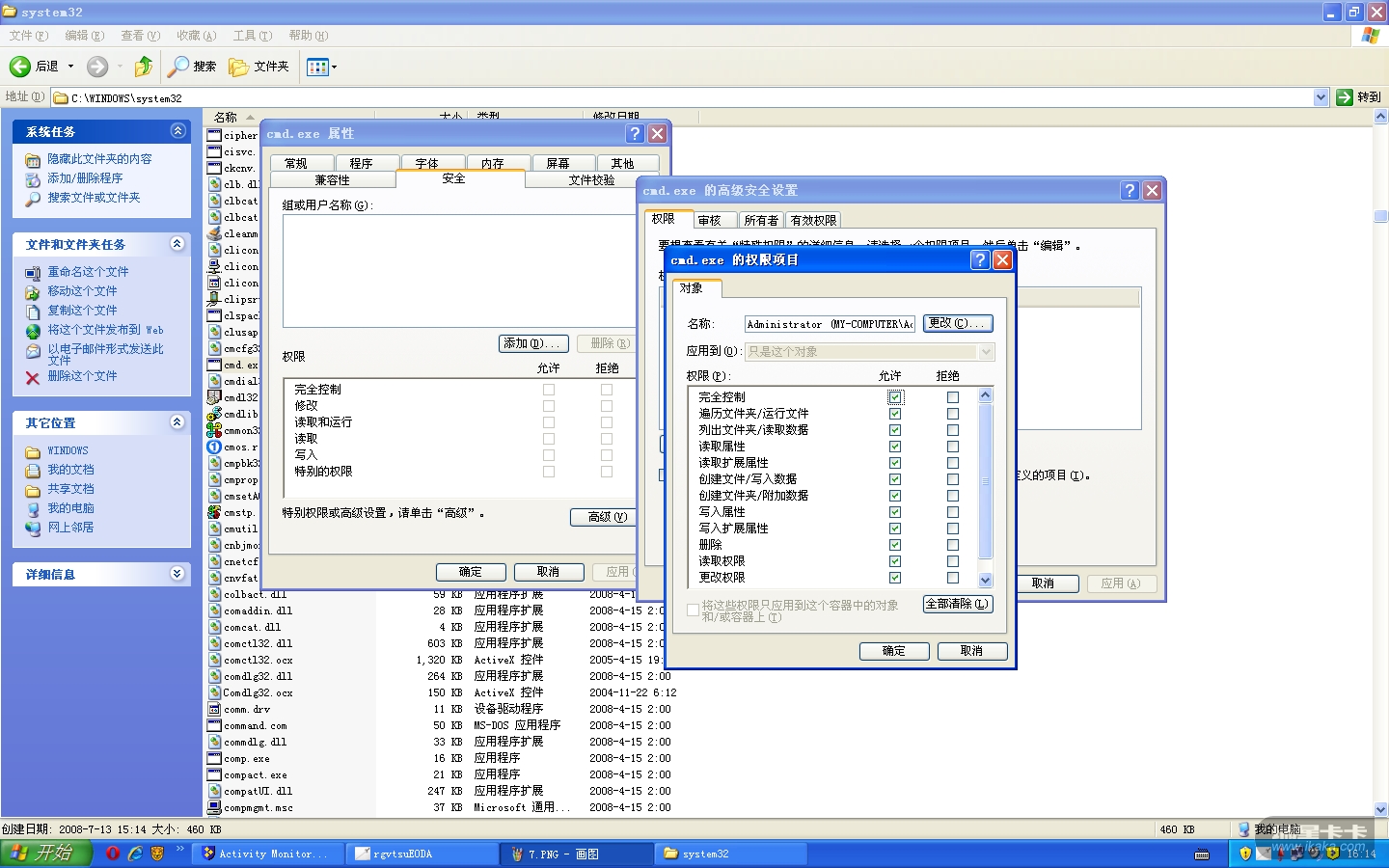This screenshot has height=868, width=1389.
Task: Click the Clear All button
Action: pyautogui.click(x=957, y=604)
